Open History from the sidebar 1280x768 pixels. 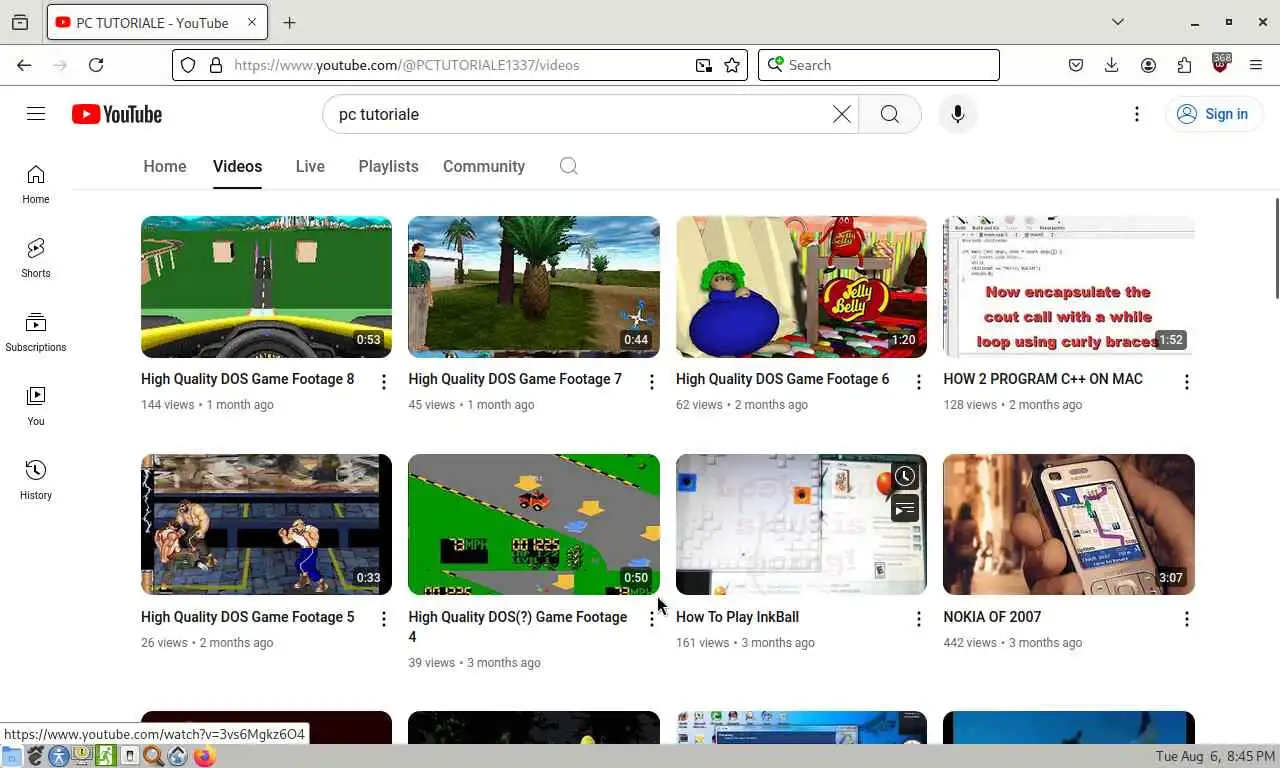click(36, 480)
